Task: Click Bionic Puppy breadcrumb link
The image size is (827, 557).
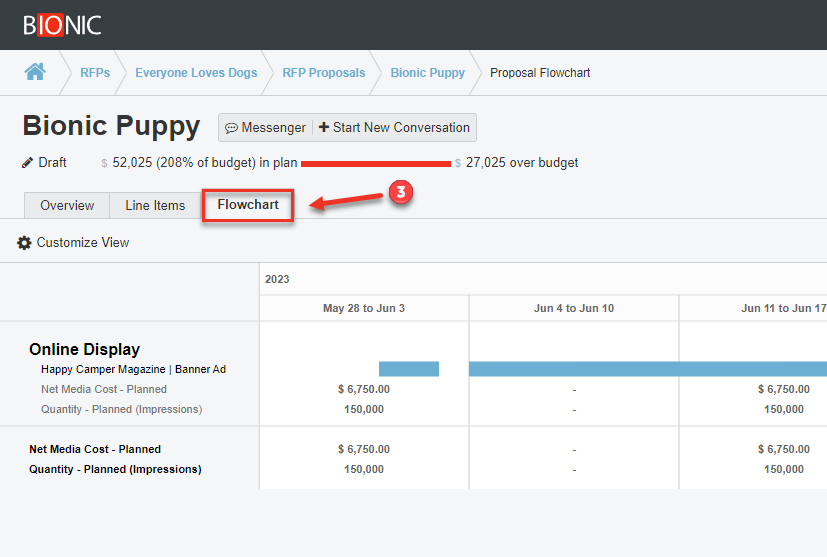Action: point(427,73)
